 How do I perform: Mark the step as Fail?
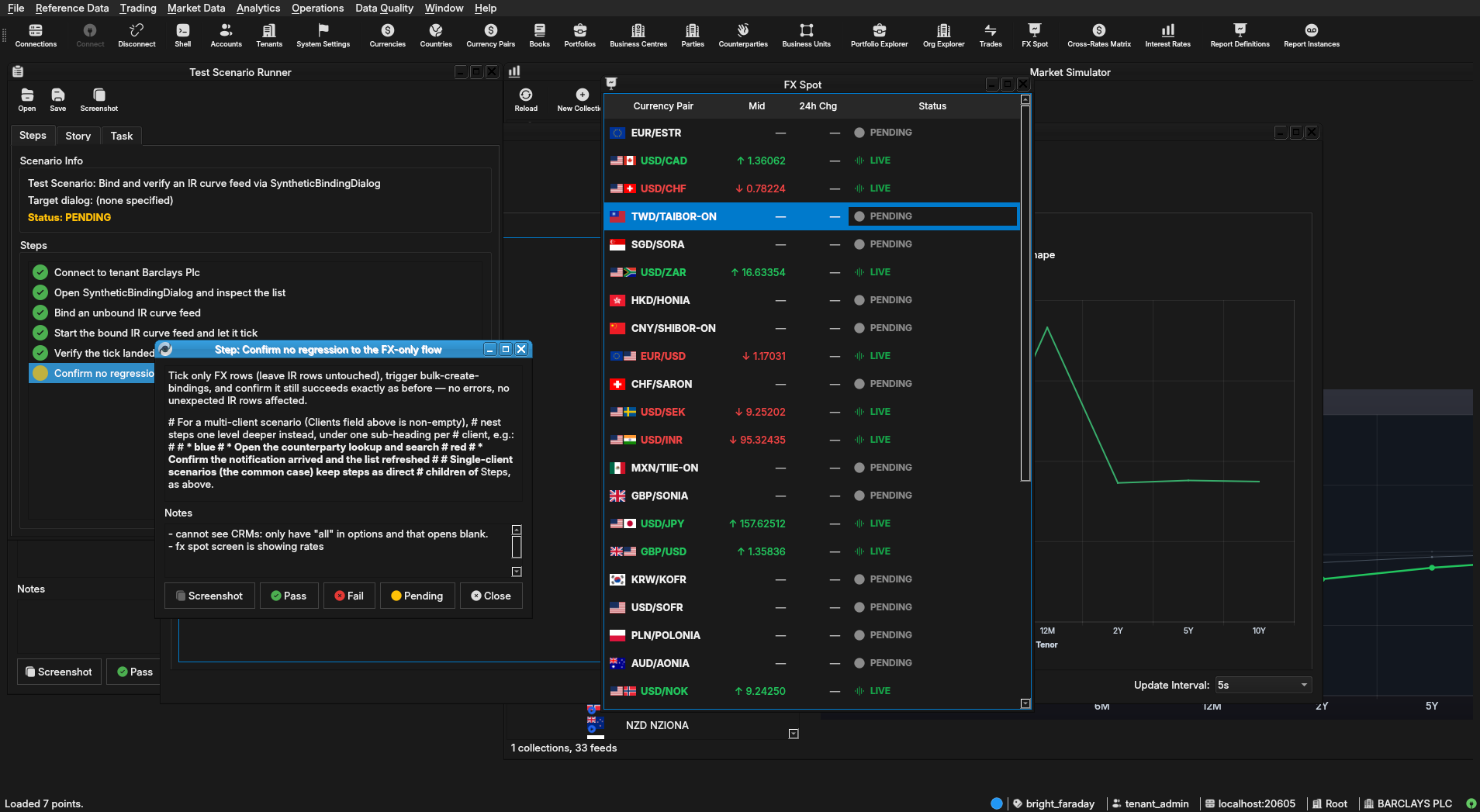pos(349,596)
